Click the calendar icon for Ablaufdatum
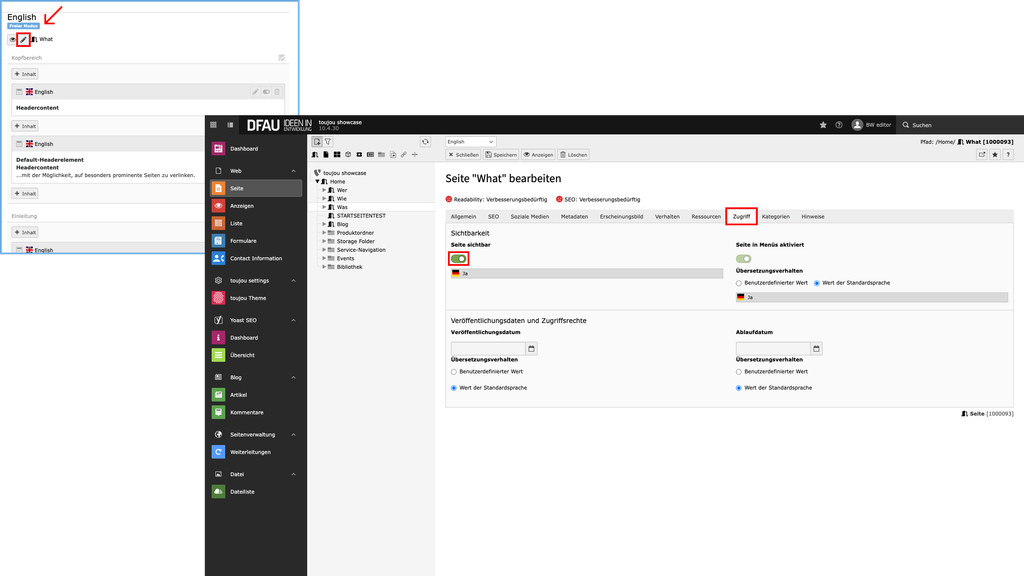This screenshot has width=1024, height=576. pos(817,349)
